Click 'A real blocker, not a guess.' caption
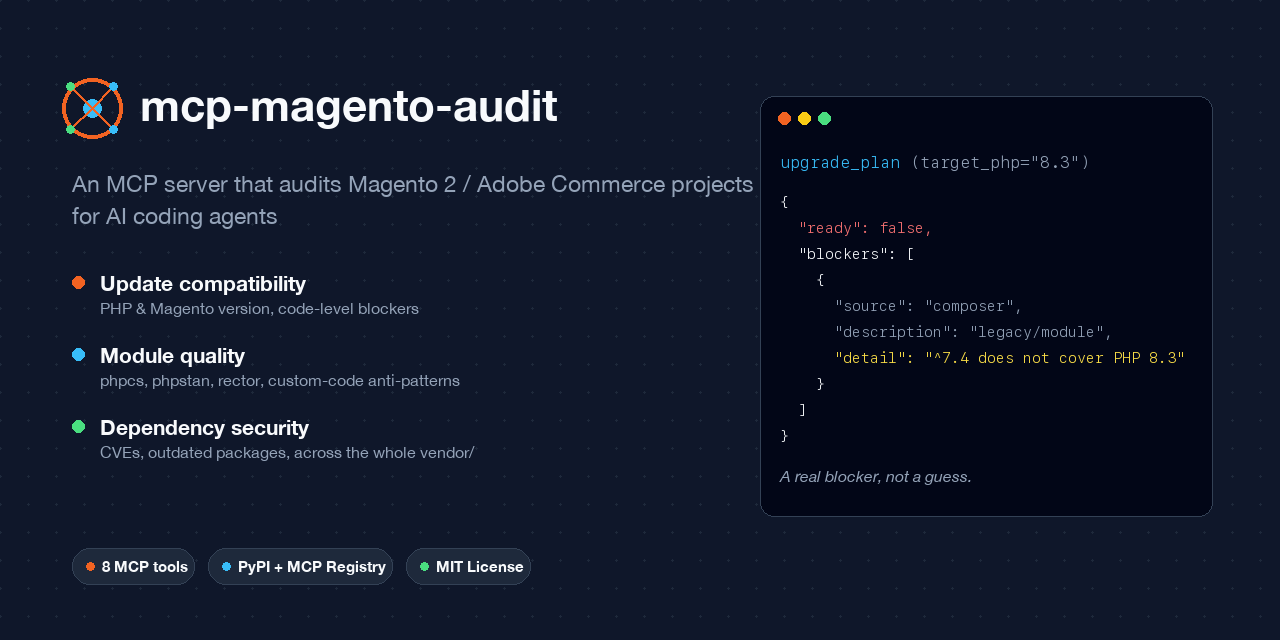 (x=876, y=477)
